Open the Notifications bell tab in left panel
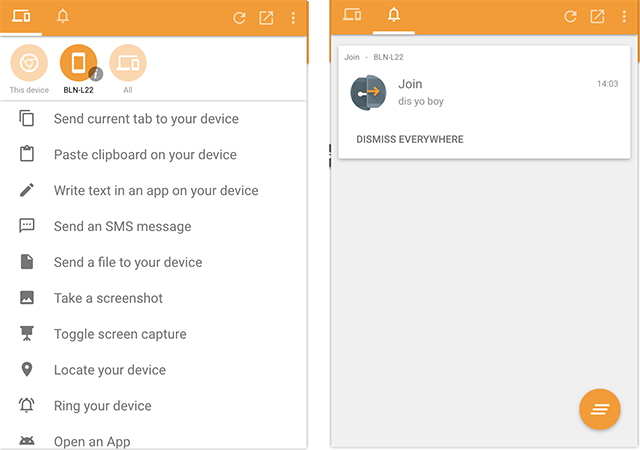This screenshot has height=450, width=640. (x=62, y=17)
